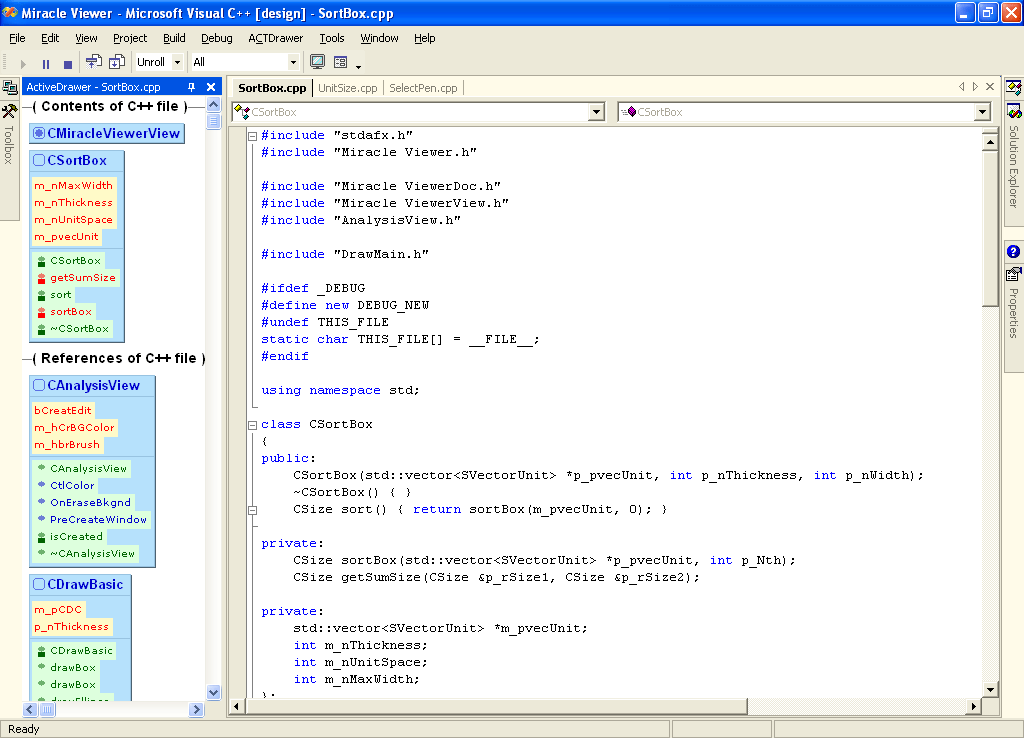
Task: Click the Stop square in the toolbar
Action: [x=68, y=64]
